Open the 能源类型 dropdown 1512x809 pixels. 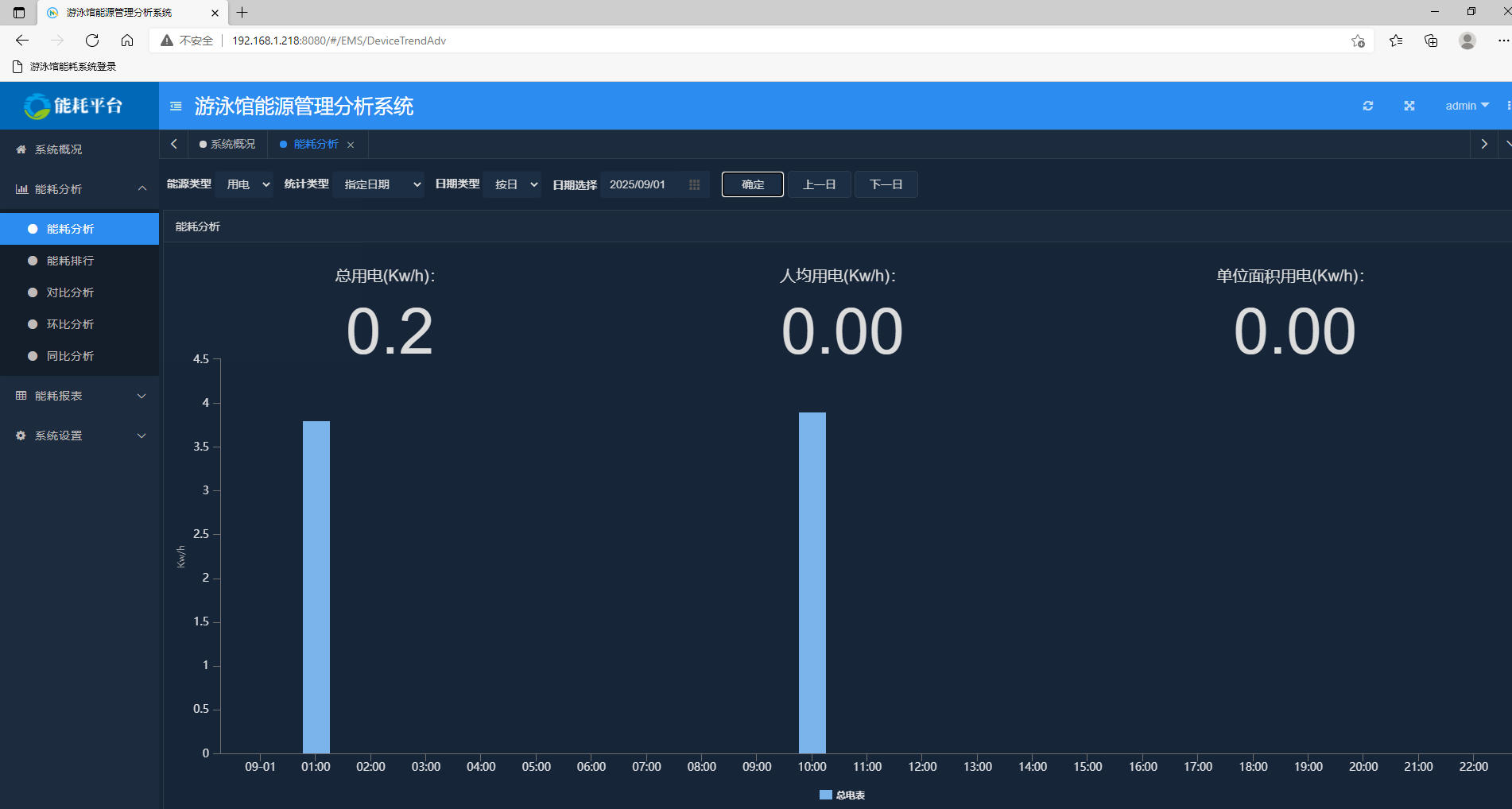[245, 184]
